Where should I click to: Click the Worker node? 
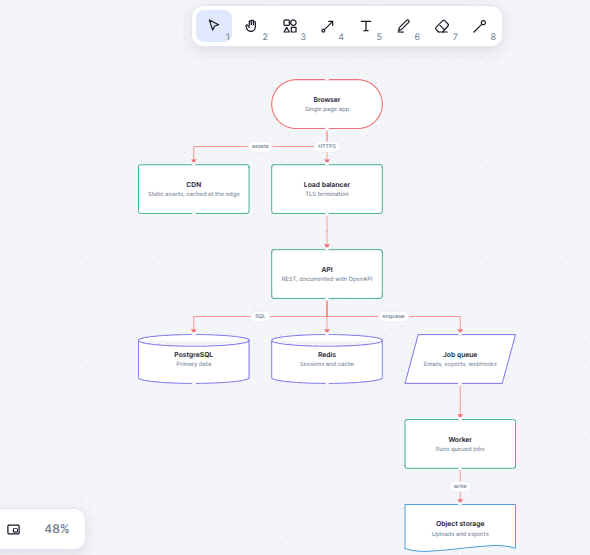point(460,444)
